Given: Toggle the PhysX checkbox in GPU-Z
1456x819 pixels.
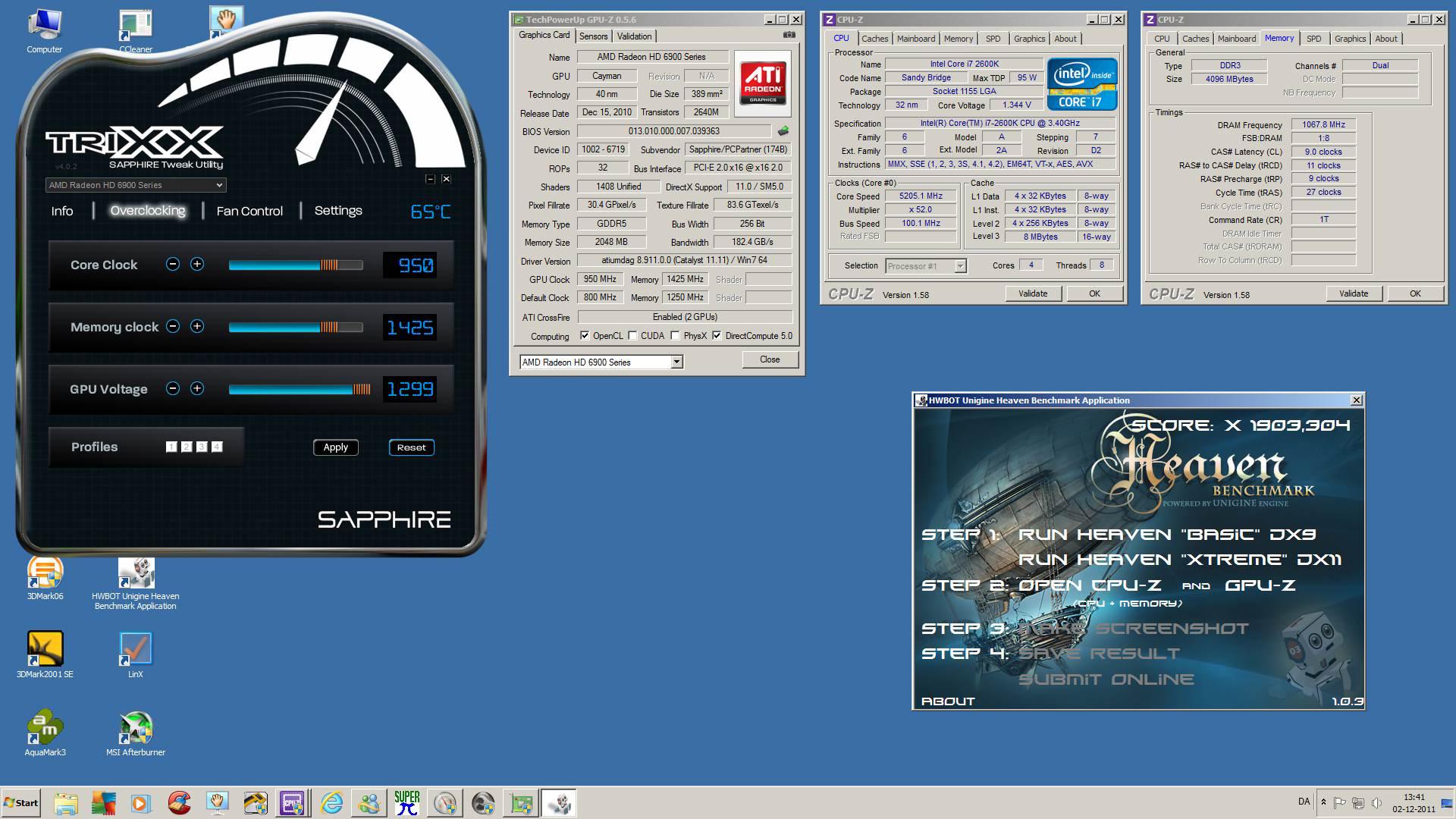Looking at the screenshot, I should (x=675, y=335).
